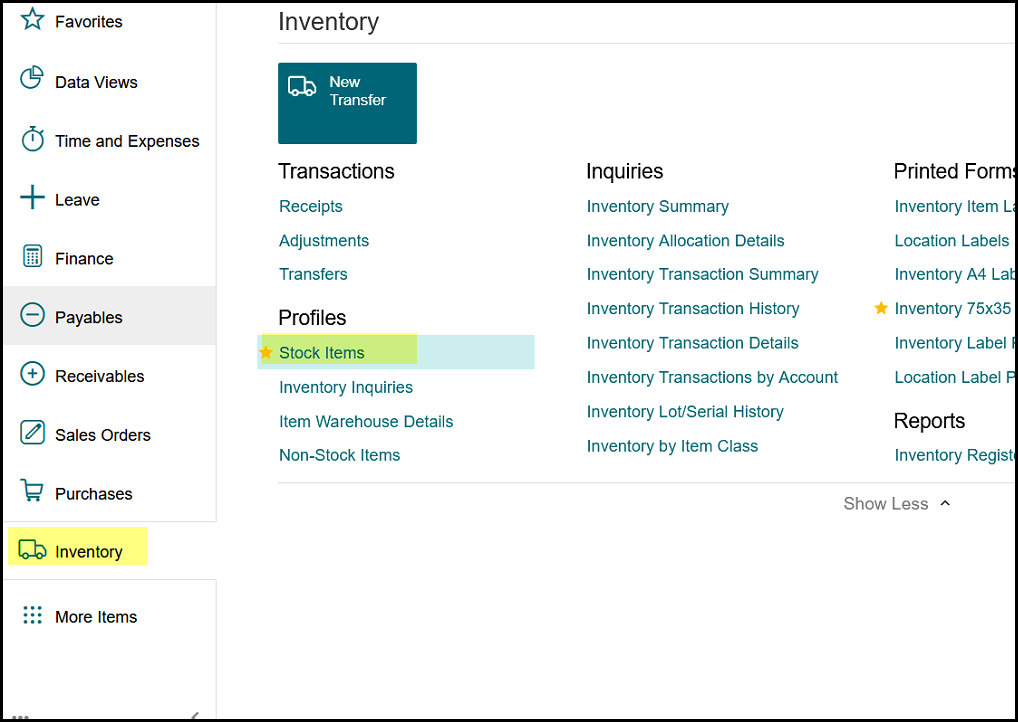Click the Time and Expenses stopwatch icon
The image size is (1018, 722).
coord(32,140)
